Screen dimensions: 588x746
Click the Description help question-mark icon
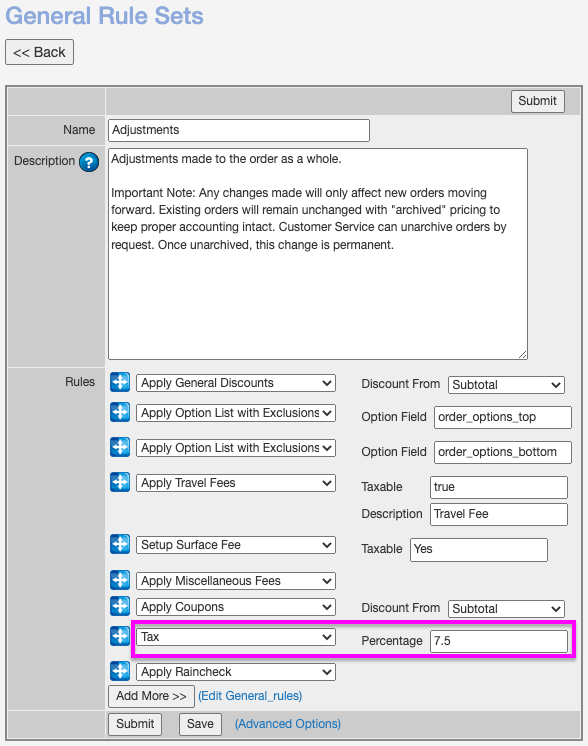coord(89,162)
